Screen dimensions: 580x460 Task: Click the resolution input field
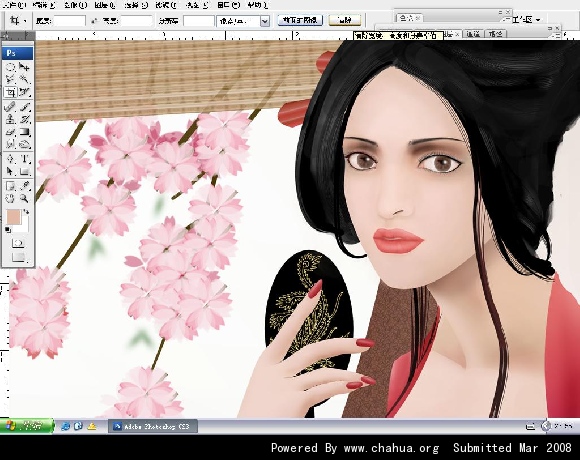(x=199, y=21)
